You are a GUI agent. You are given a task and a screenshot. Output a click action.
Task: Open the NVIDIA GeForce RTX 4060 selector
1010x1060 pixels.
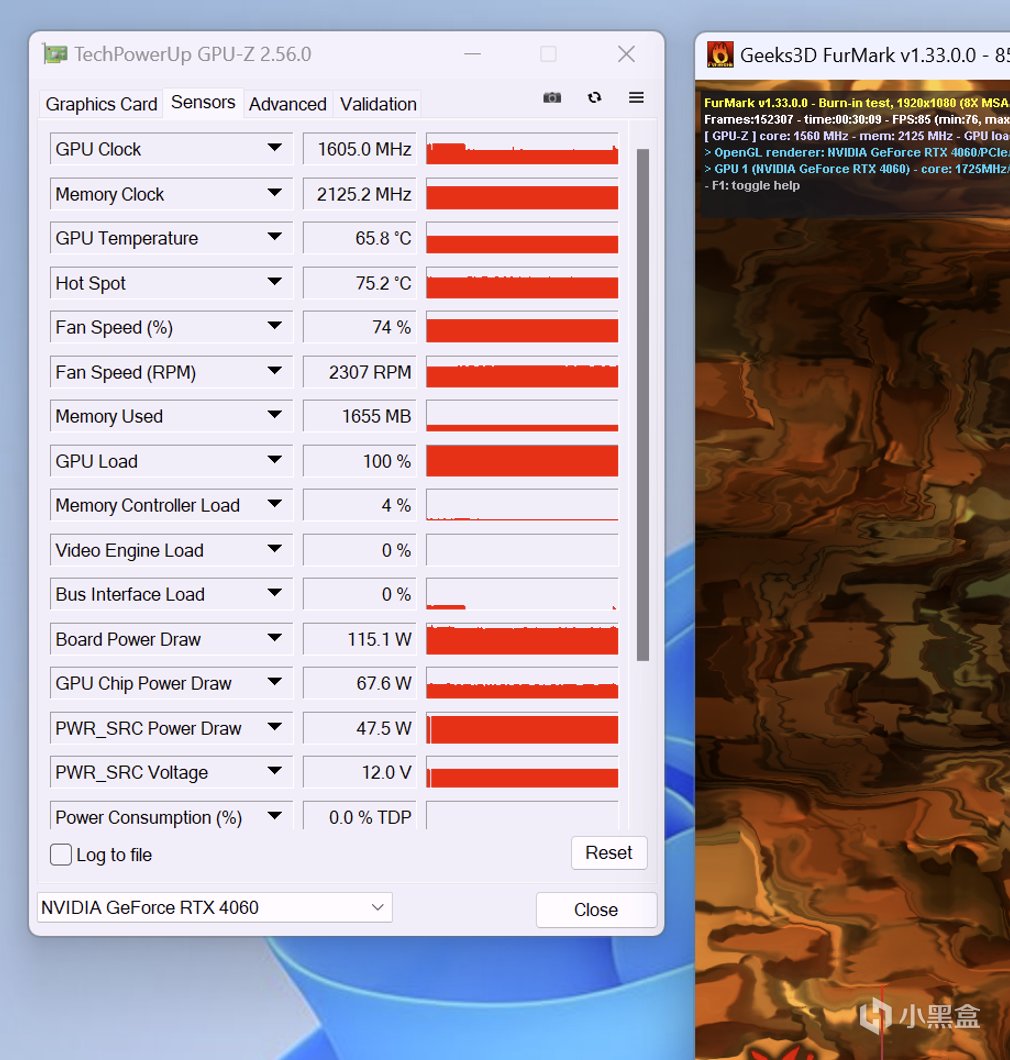point(214,907)
